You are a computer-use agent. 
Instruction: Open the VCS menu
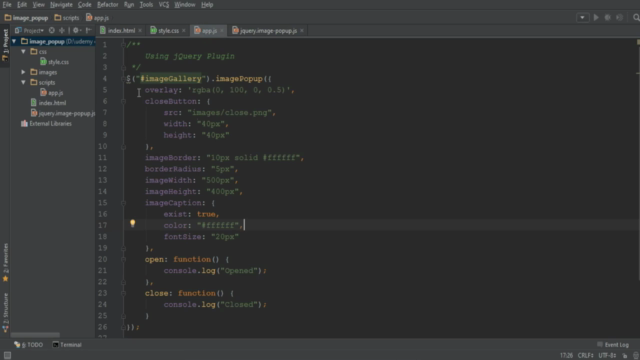pos(164,4)
